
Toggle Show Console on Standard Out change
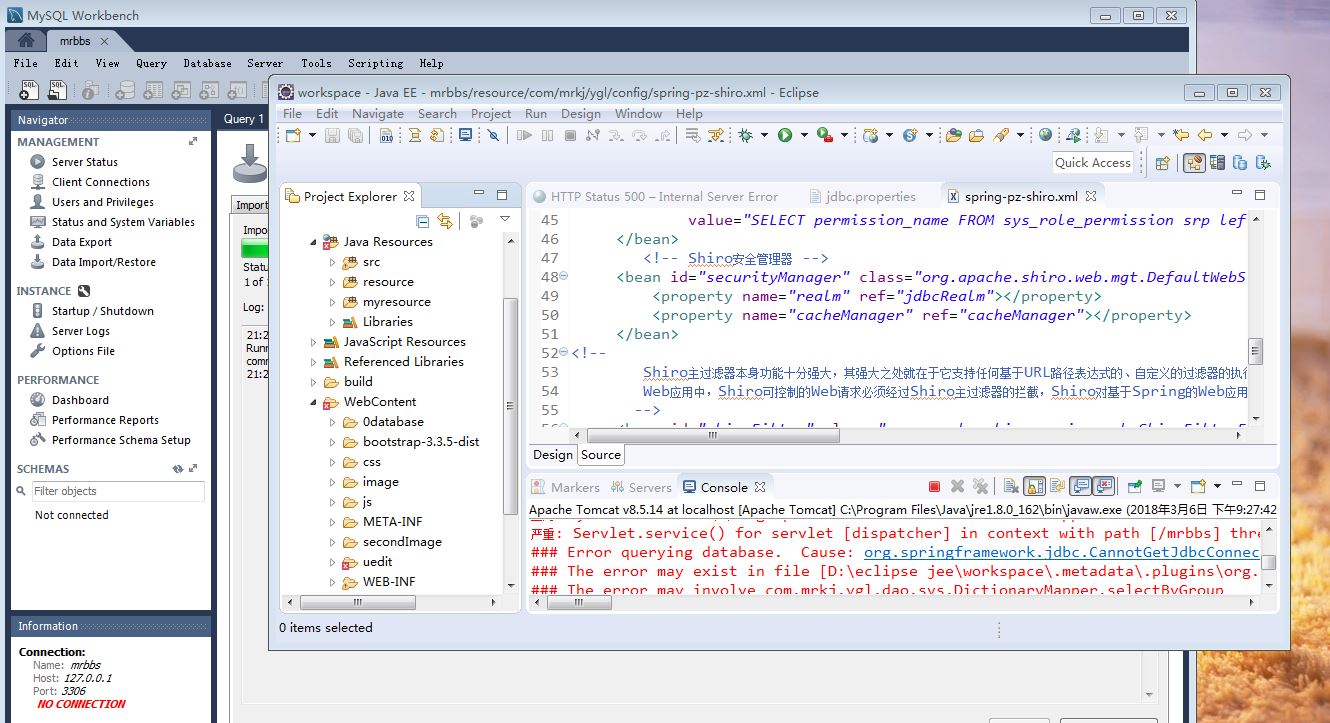click(1080, 487)
